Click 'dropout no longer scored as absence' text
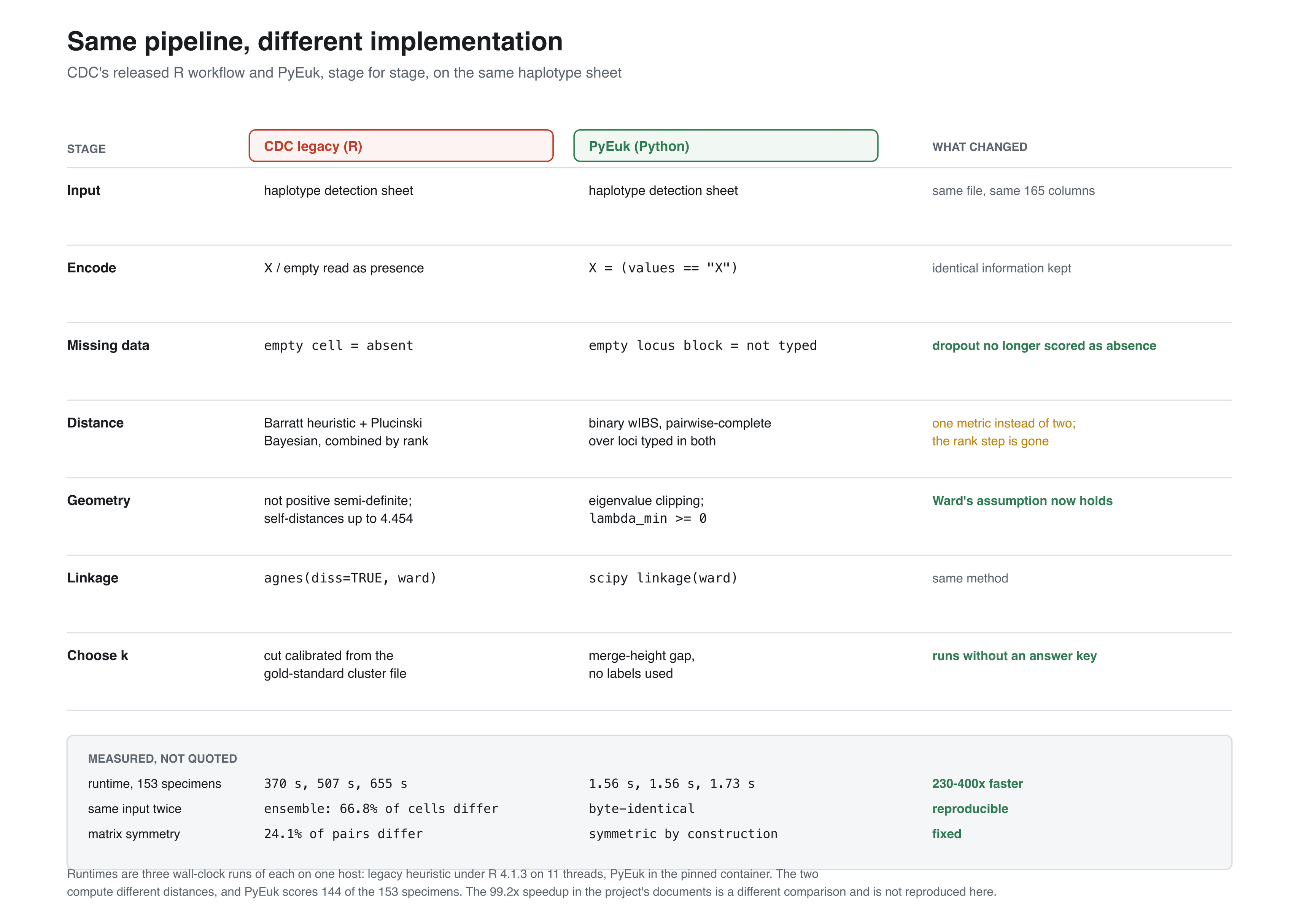The height and width of the screenshot is (924, 1299). [x=1043, y=345]
